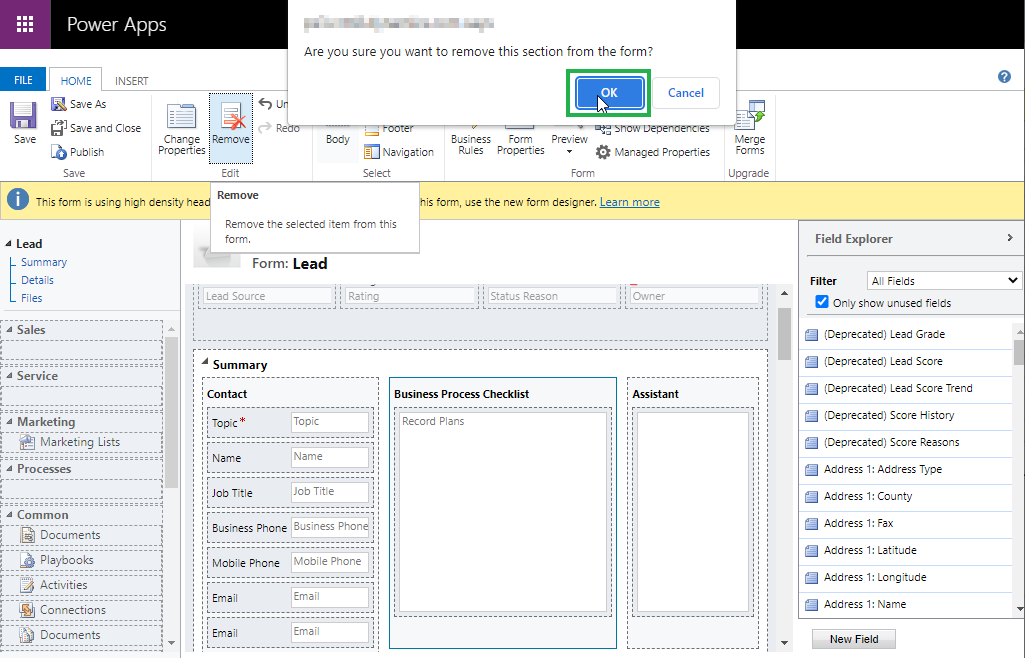1025x658 pixels.
Task: Click Redo in the Edit group
Action: coord(279,128)
